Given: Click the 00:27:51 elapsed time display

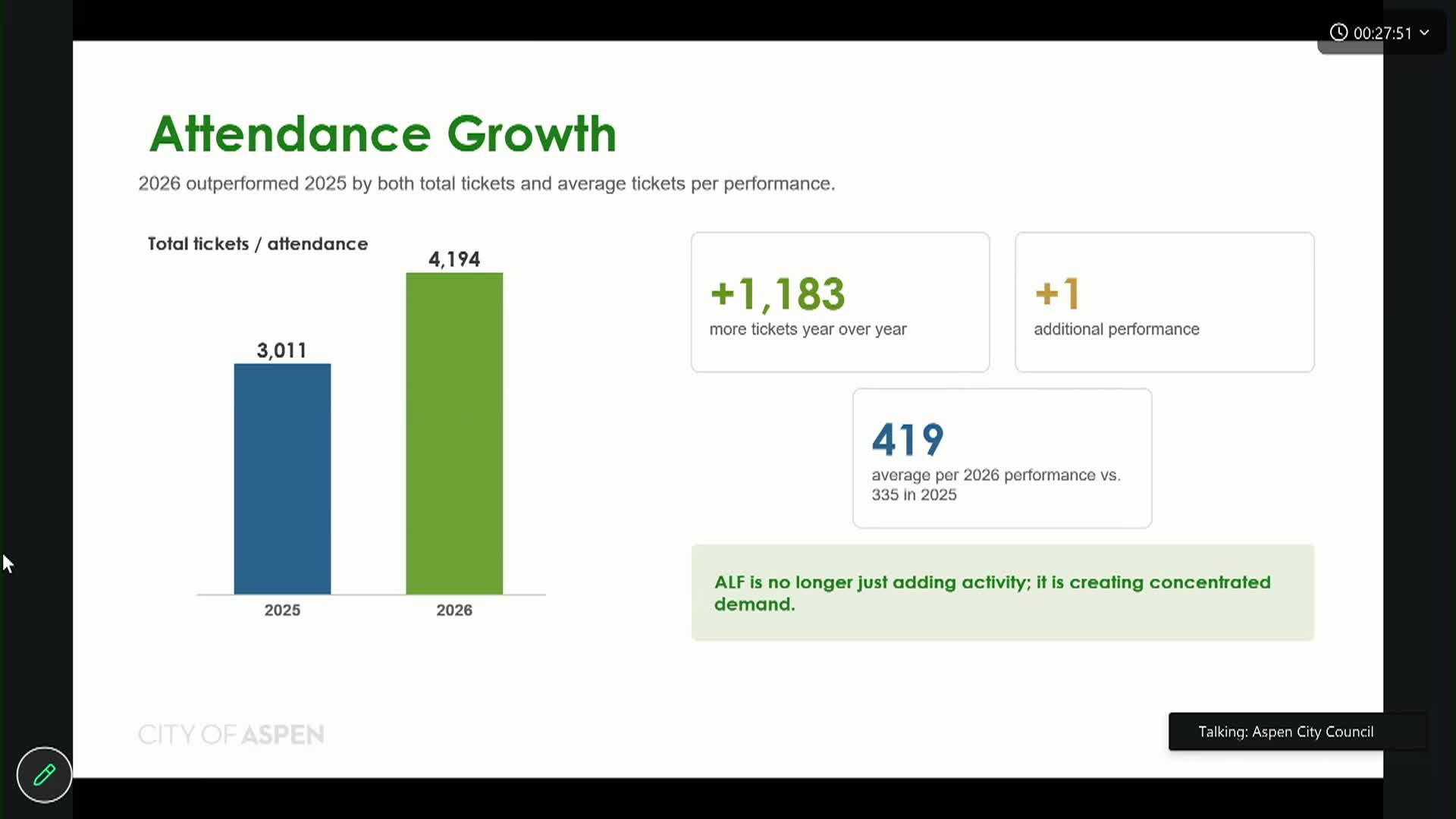Looking at the screenshot, I should [1382, 33].
